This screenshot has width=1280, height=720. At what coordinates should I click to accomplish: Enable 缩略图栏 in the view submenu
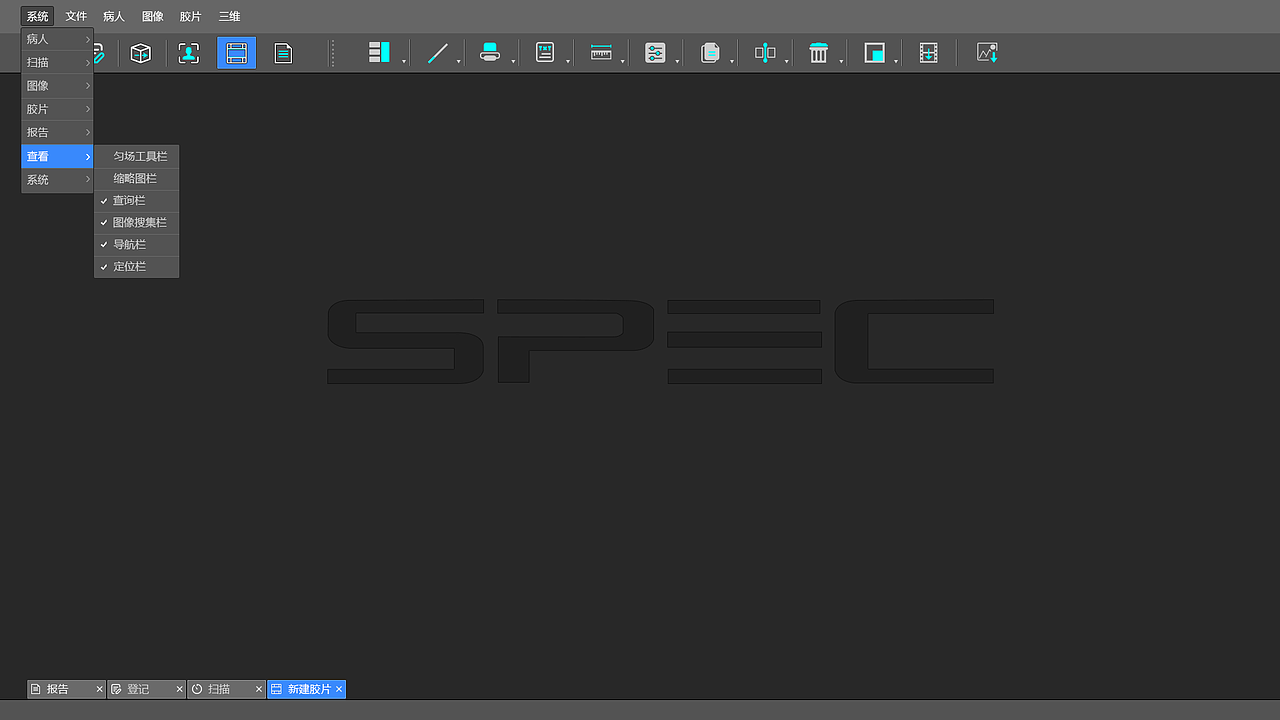click(137, 179)
